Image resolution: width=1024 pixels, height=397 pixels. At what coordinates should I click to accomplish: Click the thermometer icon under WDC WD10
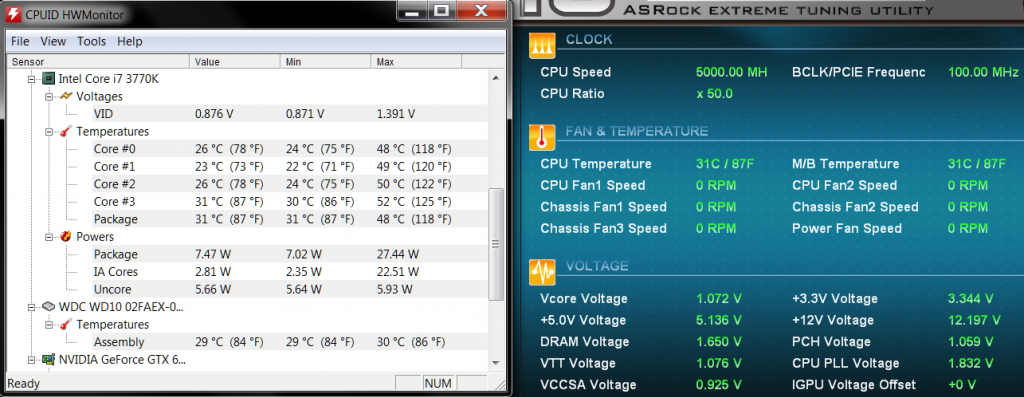[x=66, y=325]
